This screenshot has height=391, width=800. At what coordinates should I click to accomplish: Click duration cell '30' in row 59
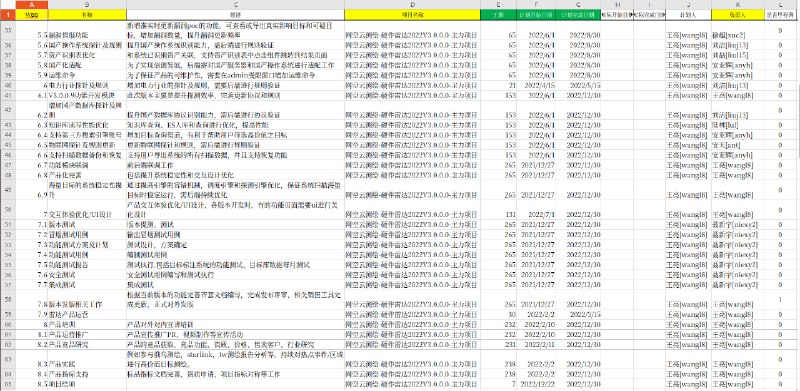tap(498, 314)
